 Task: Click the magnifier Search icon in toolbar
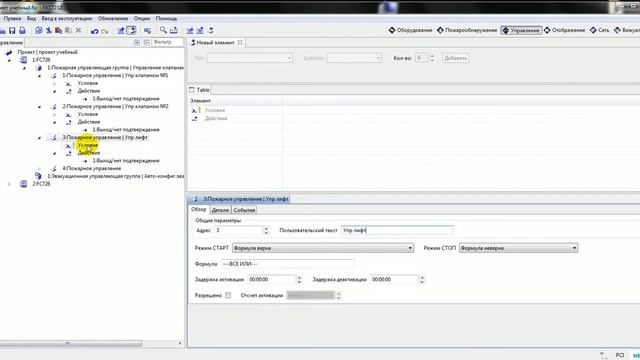pos(163,30)
